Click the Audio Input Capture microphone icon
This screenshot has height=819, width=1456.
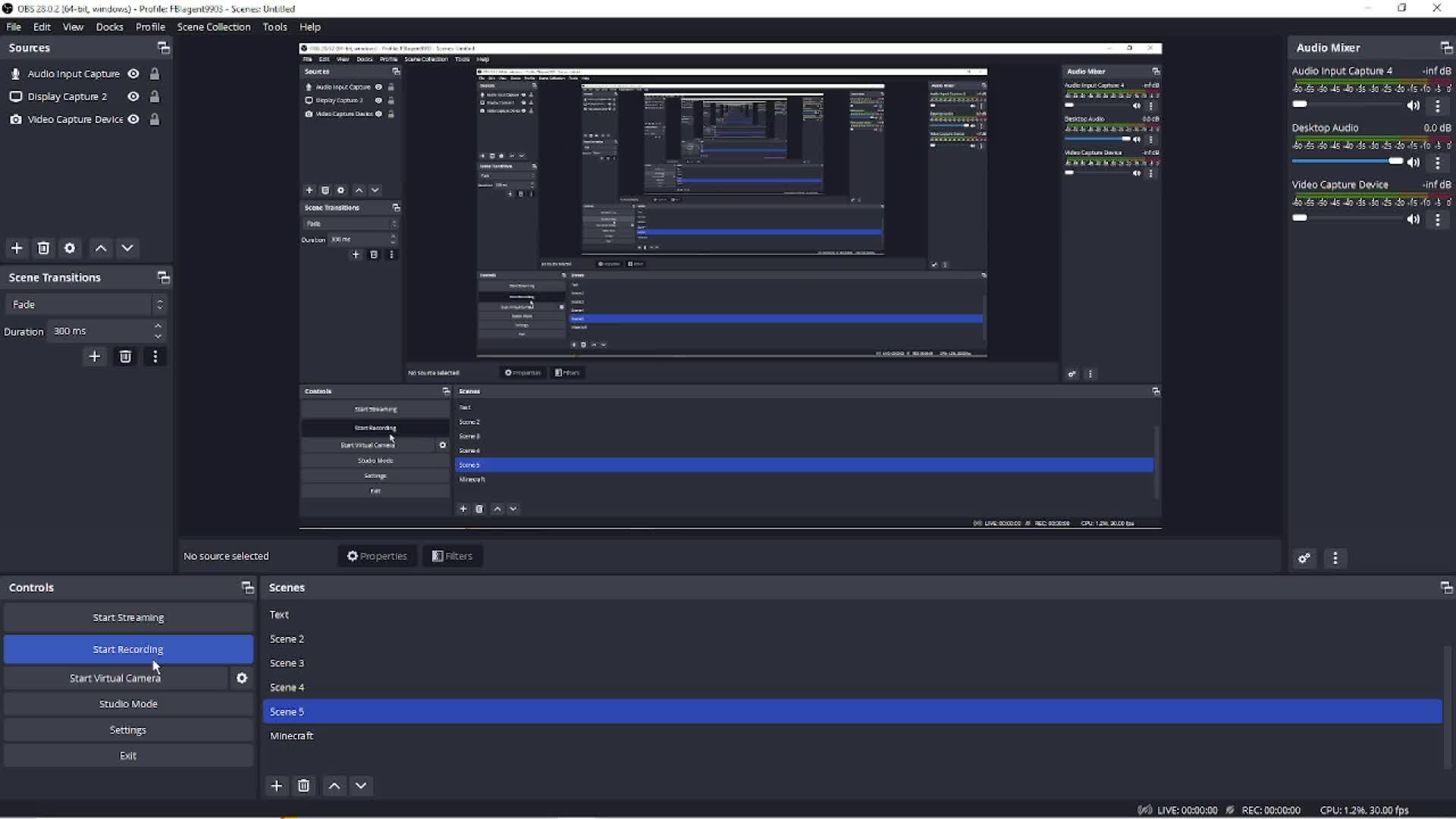pyautogui.click(x=15, y=74)
